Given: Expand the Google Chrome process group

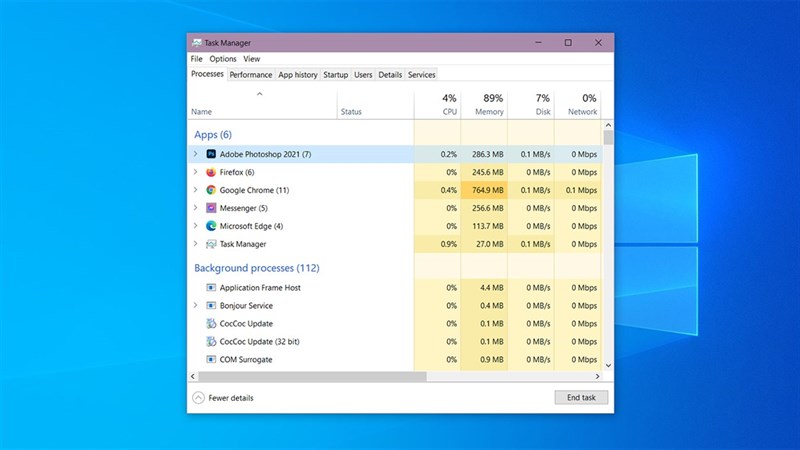Looking at the screenshot, I should pyautogui.click(x=195, y=190).
